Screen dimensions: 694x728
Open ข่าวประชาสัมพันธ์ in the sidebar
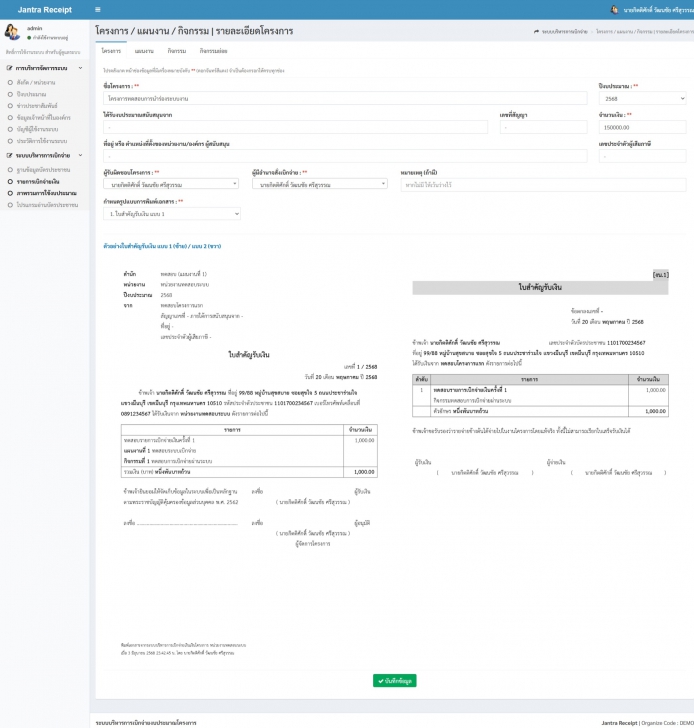[37, 105]
